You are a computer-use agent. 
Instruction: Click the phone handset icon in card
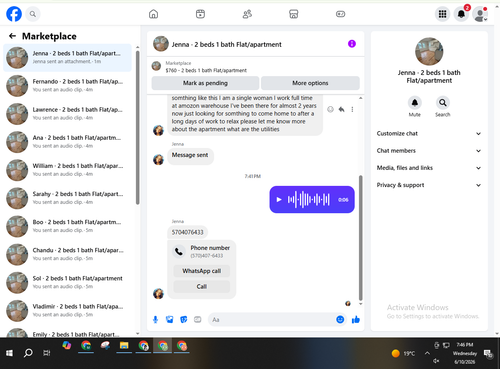click(179, 251)
